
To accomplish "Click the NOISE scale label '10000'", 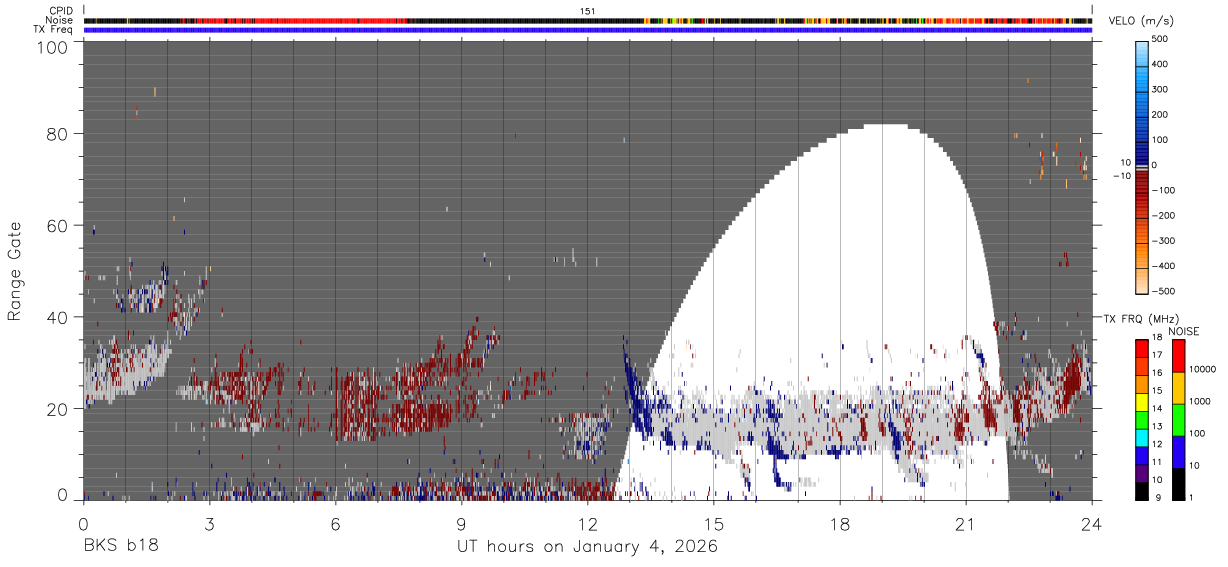I will click(1204, 370).
